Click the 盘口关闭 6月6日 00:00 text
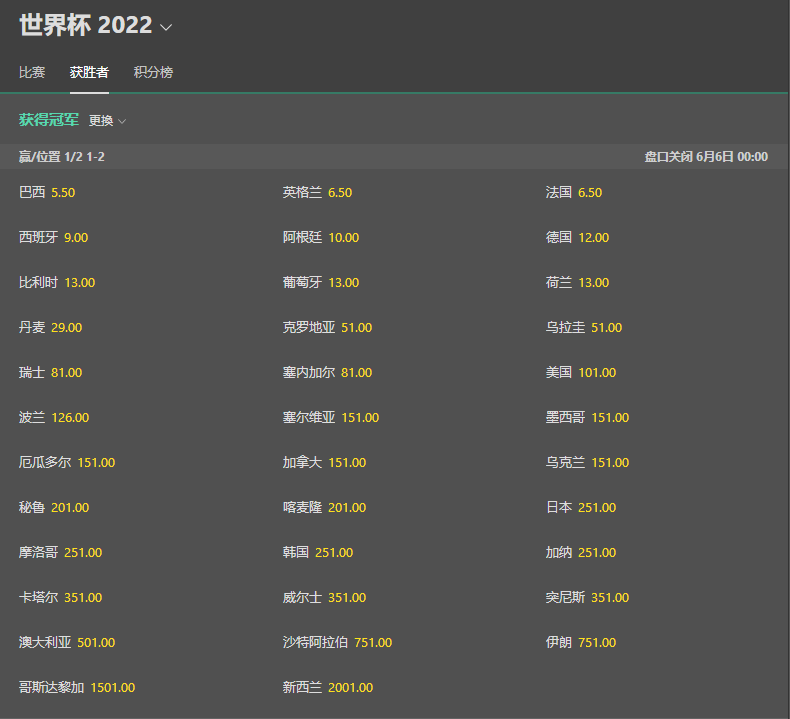 pyautogui.click(x=706, y=157)
